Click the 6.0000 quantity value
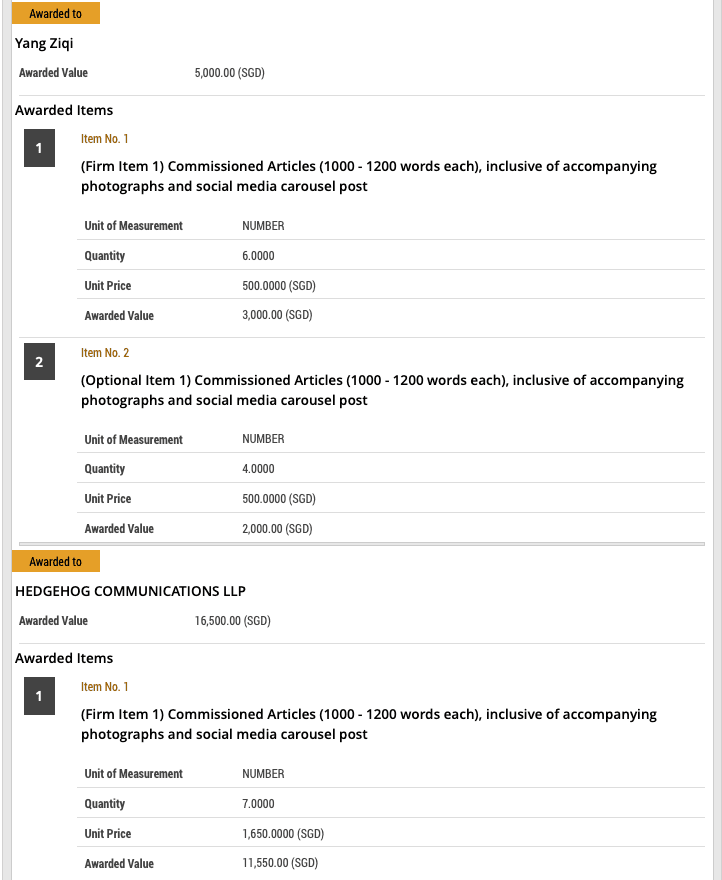 coord(258,256)
